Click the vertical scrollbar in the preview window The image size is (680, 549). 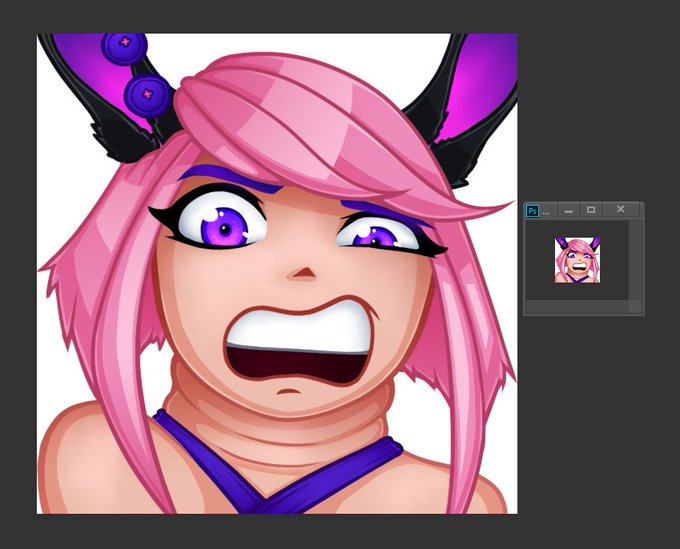(635, 260)
